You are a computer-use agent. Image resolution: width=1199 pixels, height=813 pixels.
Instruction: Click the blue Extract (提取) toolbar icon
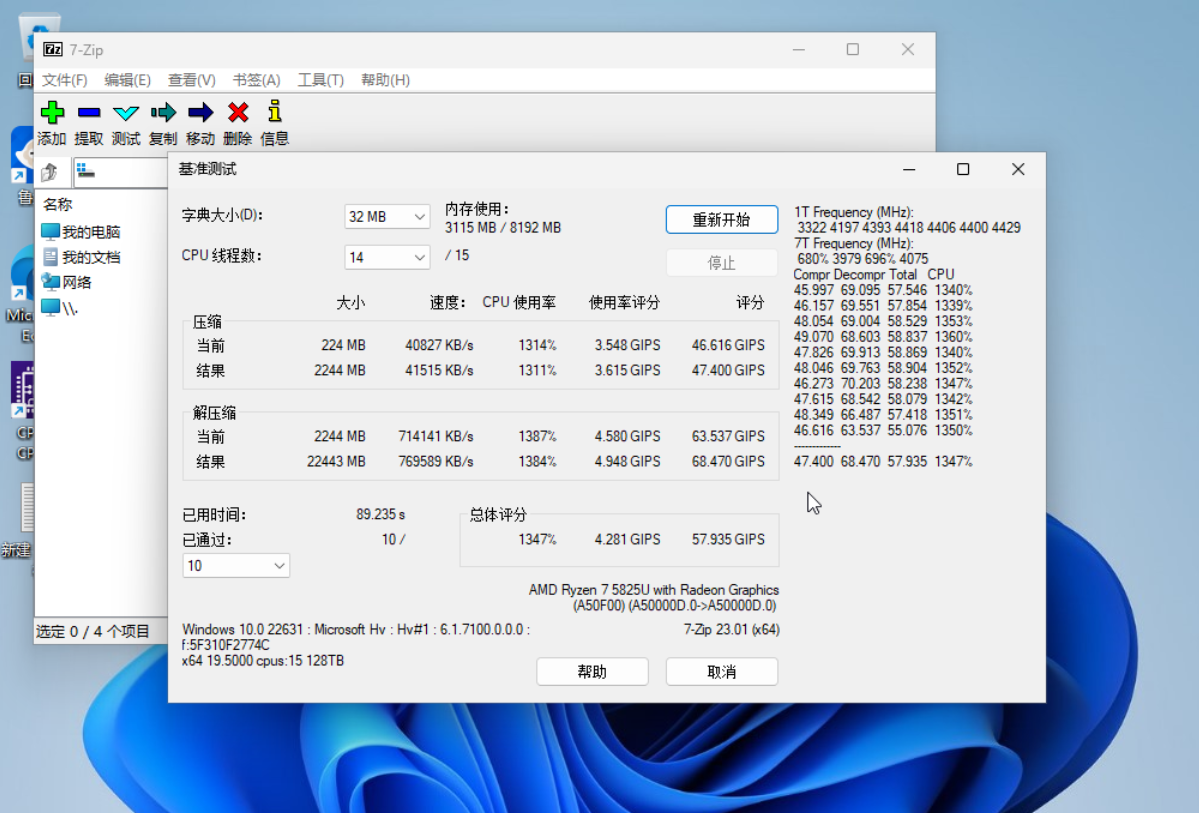tap(89, 112)
